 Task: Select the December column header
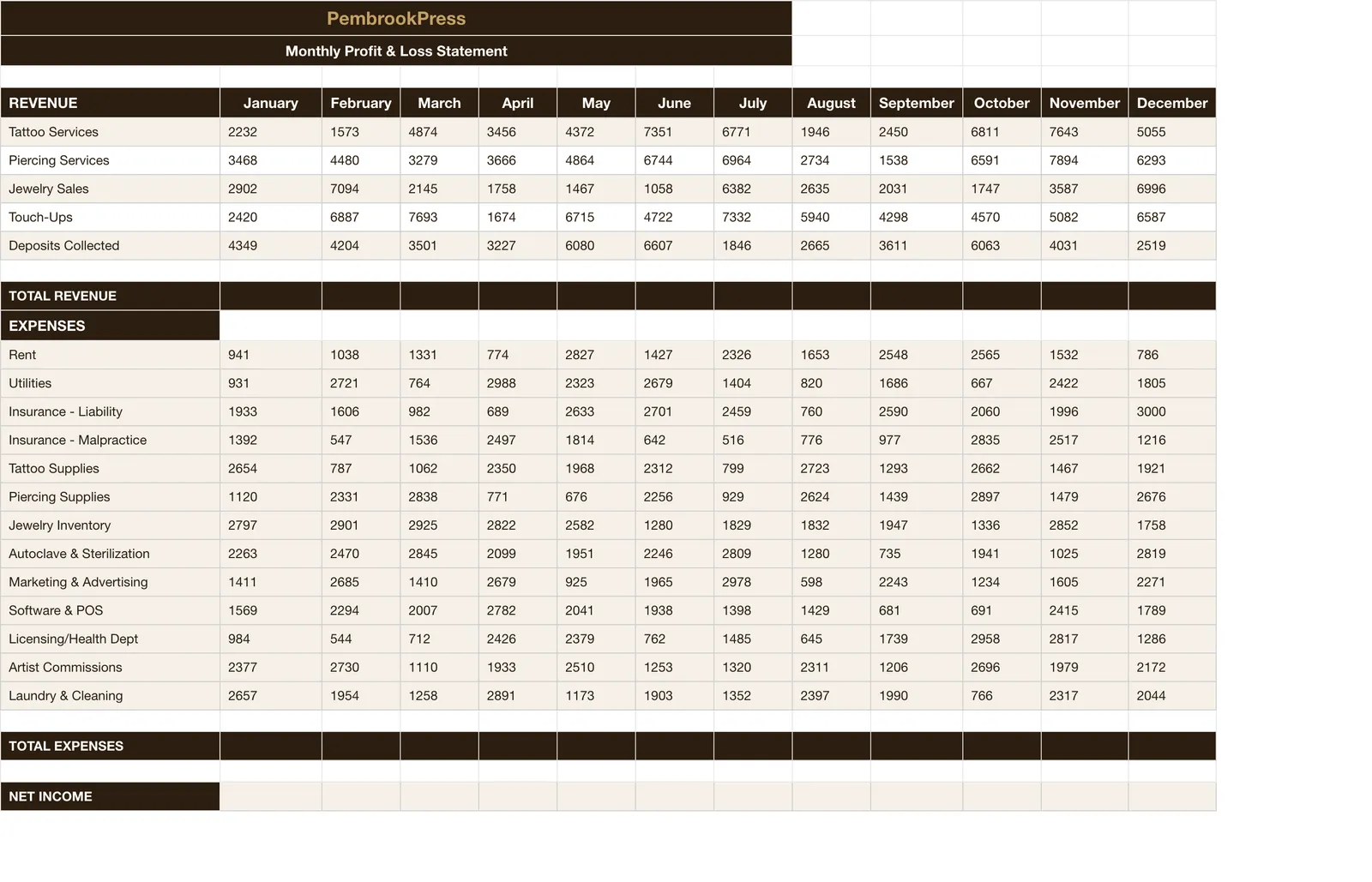pyautogui.click(x=1172, y=103)
